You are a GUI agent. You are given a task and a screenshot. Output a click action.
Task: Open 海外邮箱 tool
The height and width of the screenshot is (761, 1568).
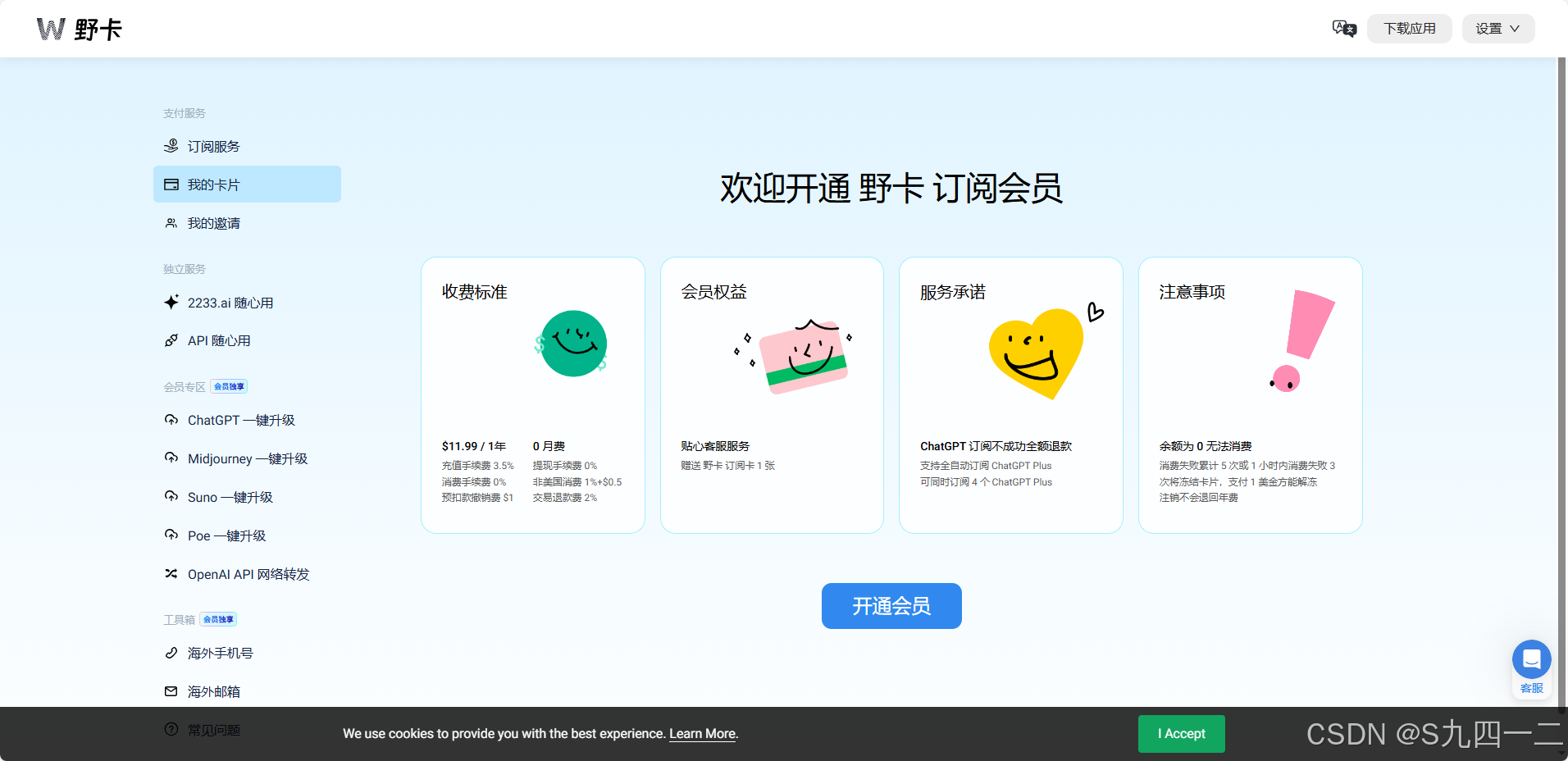[x=247, y=691]
